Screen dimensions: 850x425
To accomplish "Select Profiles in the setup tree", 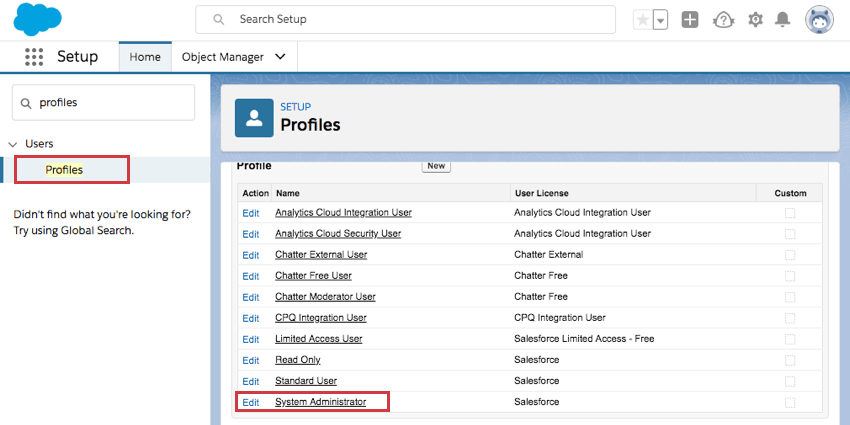I will pos(64,170).
